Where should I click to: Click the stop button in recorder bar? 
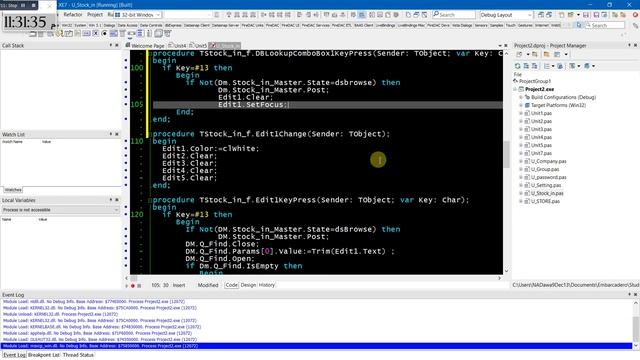coord(33,5)
